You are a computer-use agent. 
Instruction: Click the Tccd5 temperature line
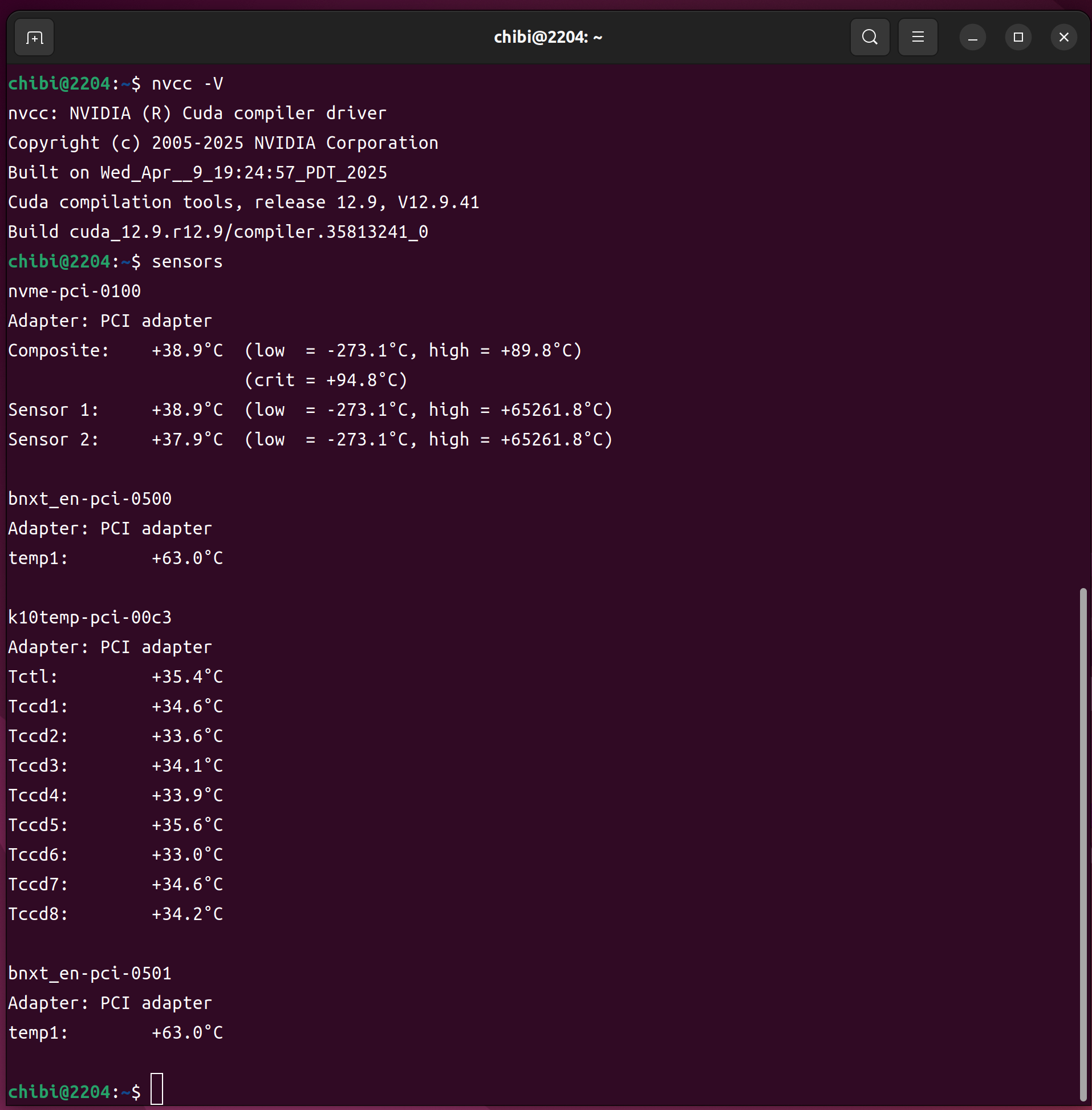115,825
